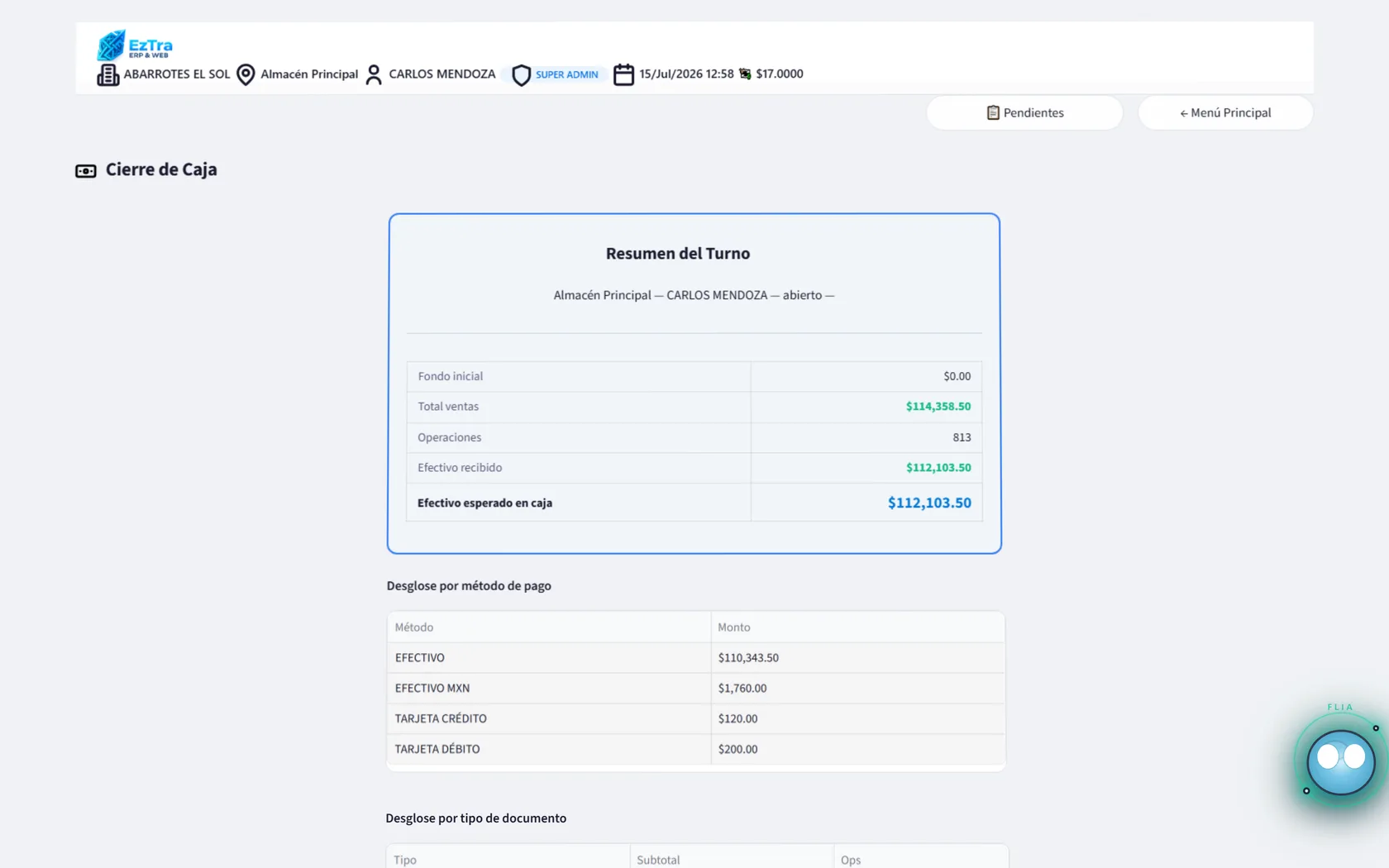Click the Desglose por método de pago heading

click(x=469, y=586)
